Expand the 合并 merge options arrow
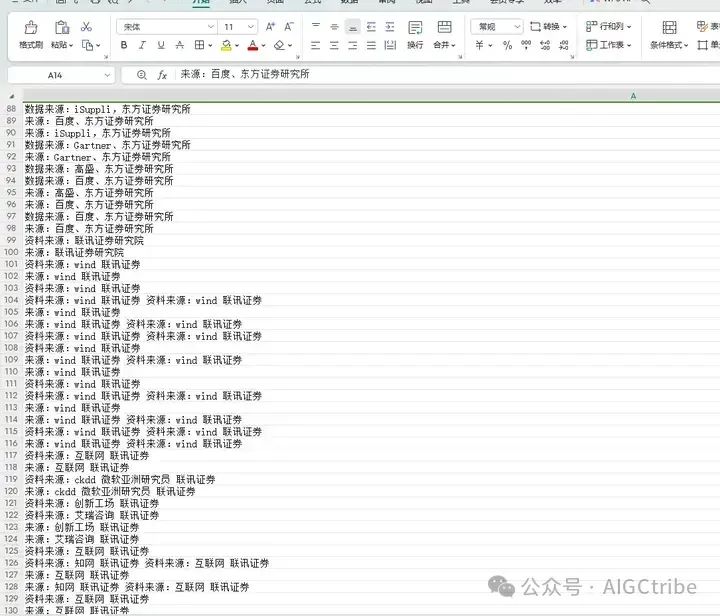This screenshot has width=720, height=616. tap(453, 45)
